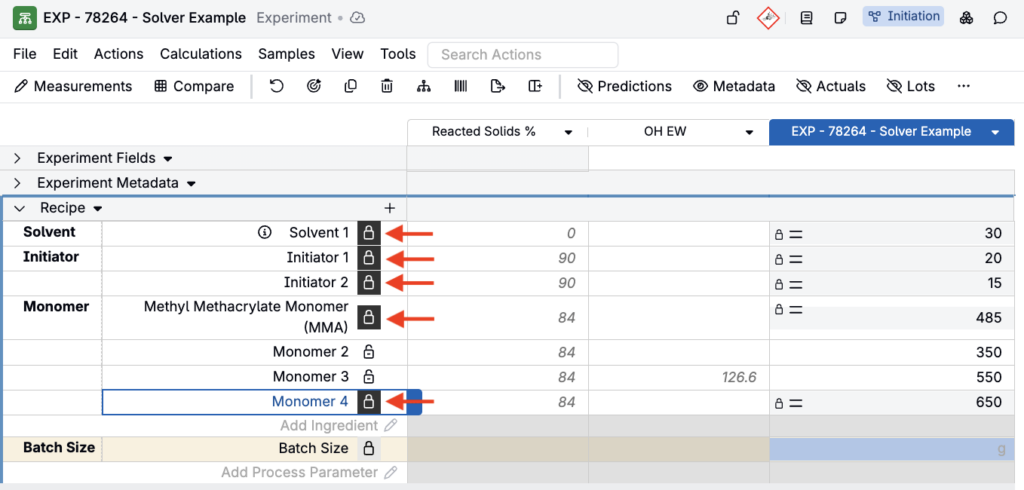Toggle the lock for Solvent 1
Screen dimensions: 1024x490
pyautogui.click(x=369, y=233)
